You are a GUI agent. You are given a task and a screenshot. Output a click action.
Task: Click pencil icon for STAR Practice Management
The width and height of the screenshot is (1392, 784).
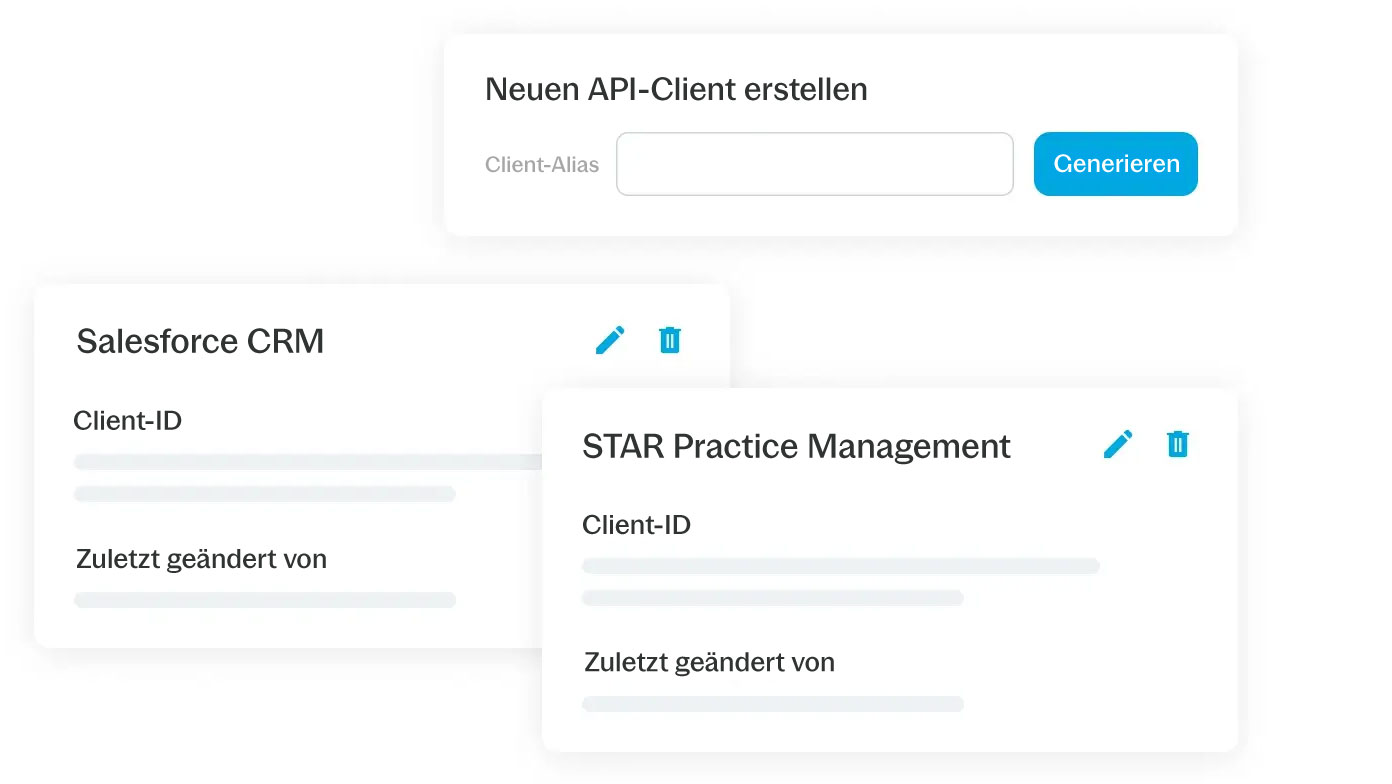[x=1118, y=444]
